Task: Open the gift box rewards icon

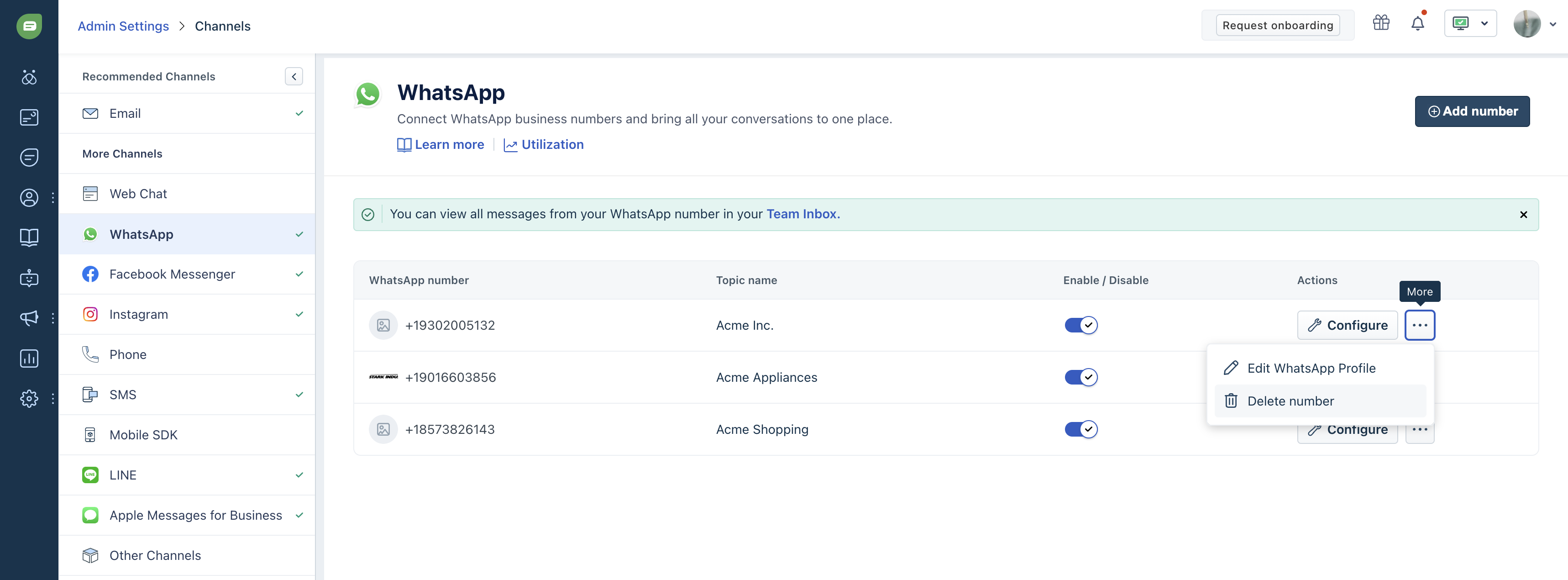Action: [x=1380, y=23]
